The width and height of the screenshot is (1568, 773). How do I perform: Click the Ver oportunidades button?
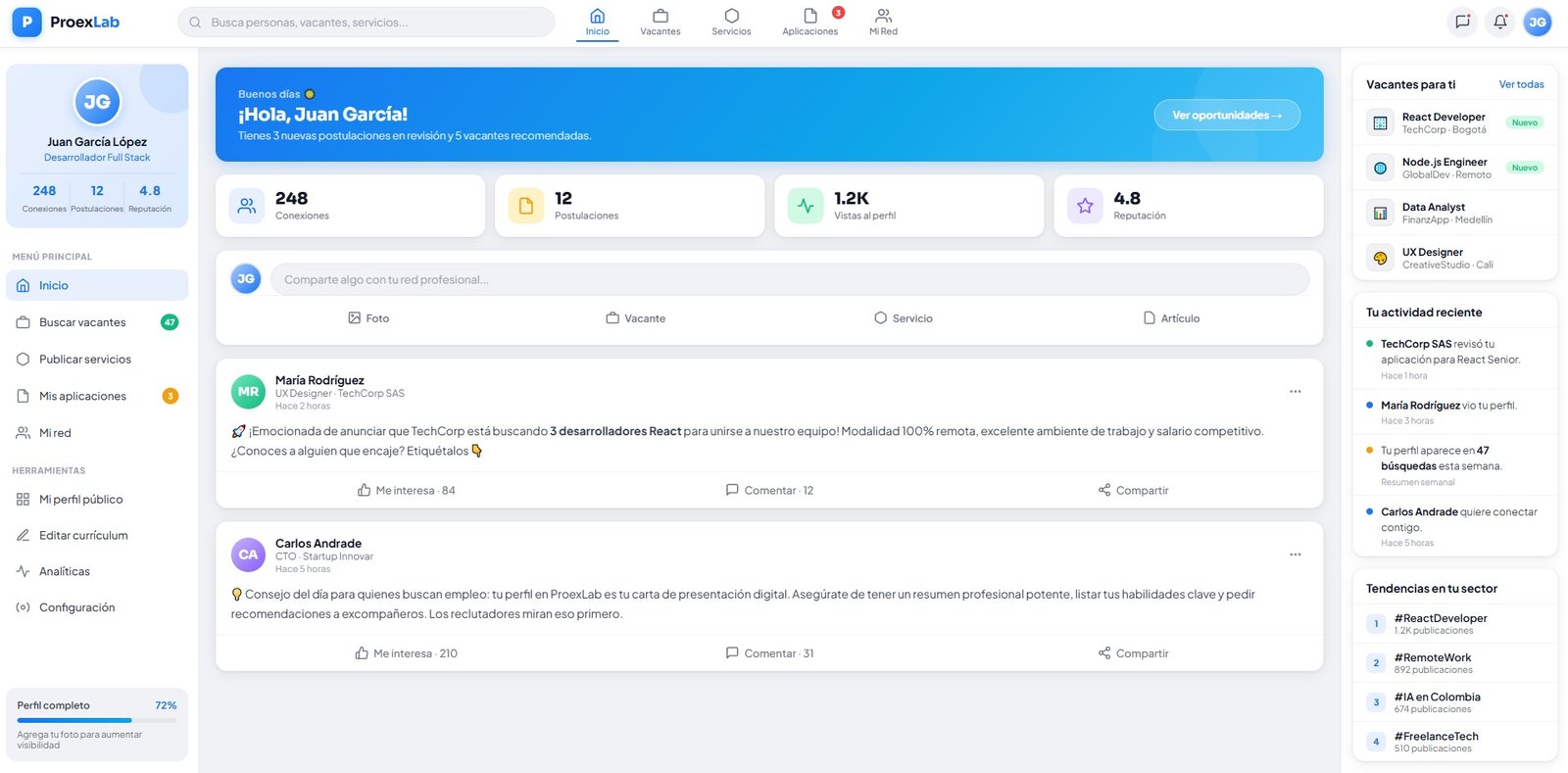click(x=1226, y=116)
